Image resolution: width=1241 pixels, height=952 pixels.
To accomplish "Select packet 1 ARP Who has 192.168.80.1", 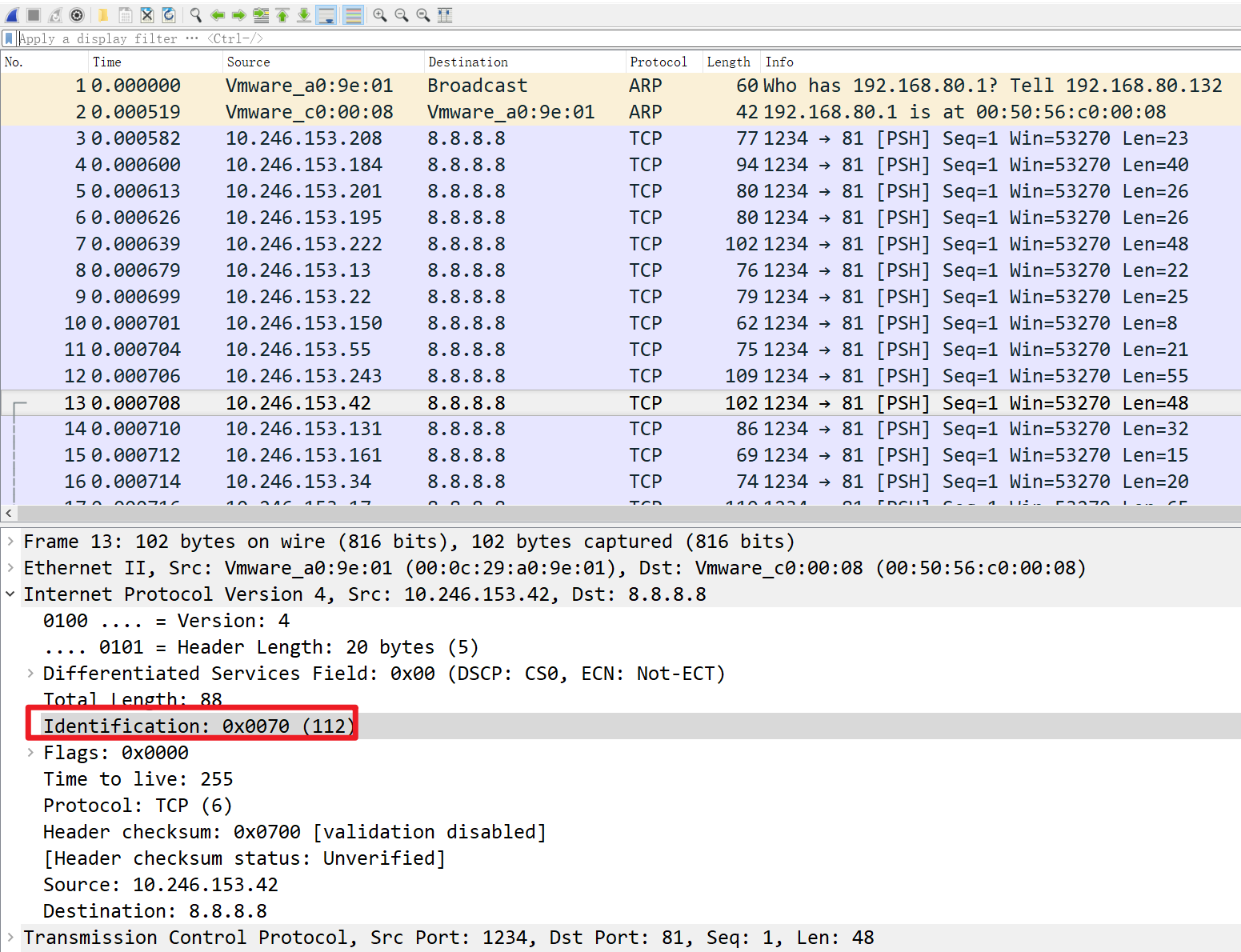I will coord(620,86).
